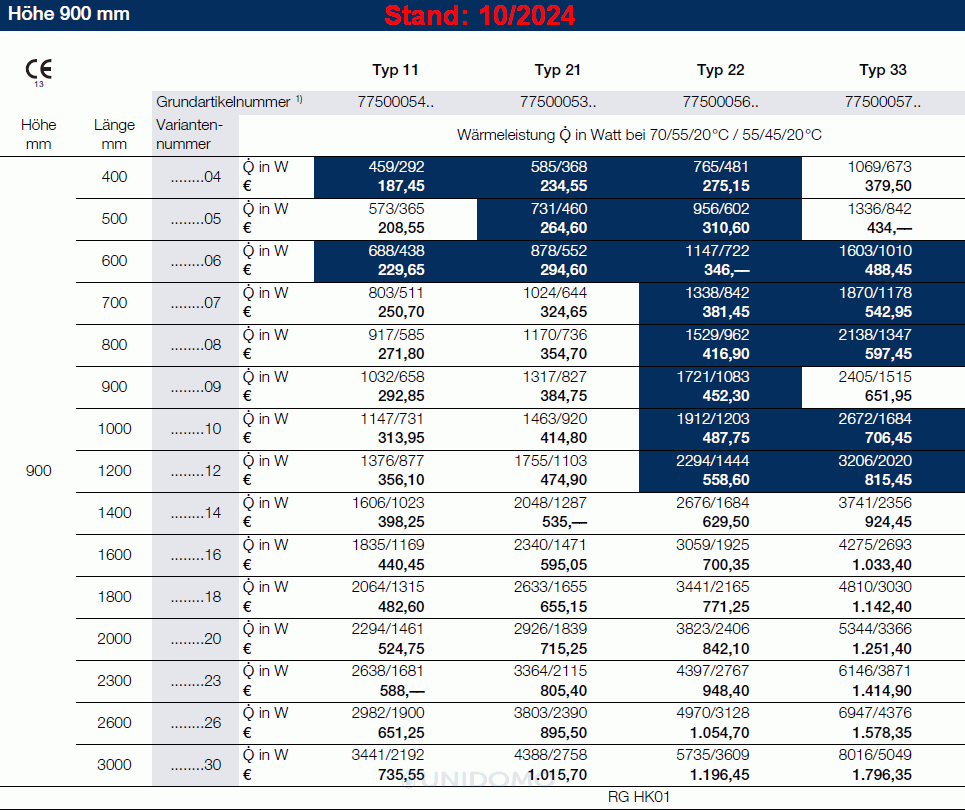Click the Länge mm column header

click(114, 134)
